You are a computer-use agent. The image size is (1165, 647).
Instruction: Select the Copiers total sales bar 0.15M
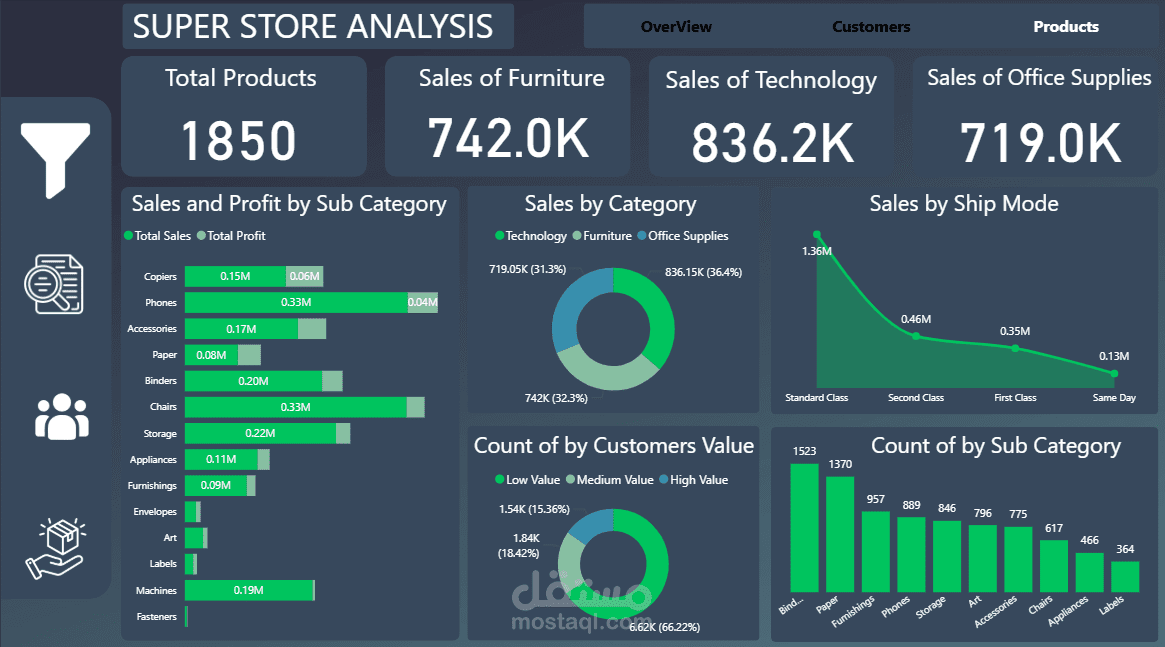coord(236,276)
